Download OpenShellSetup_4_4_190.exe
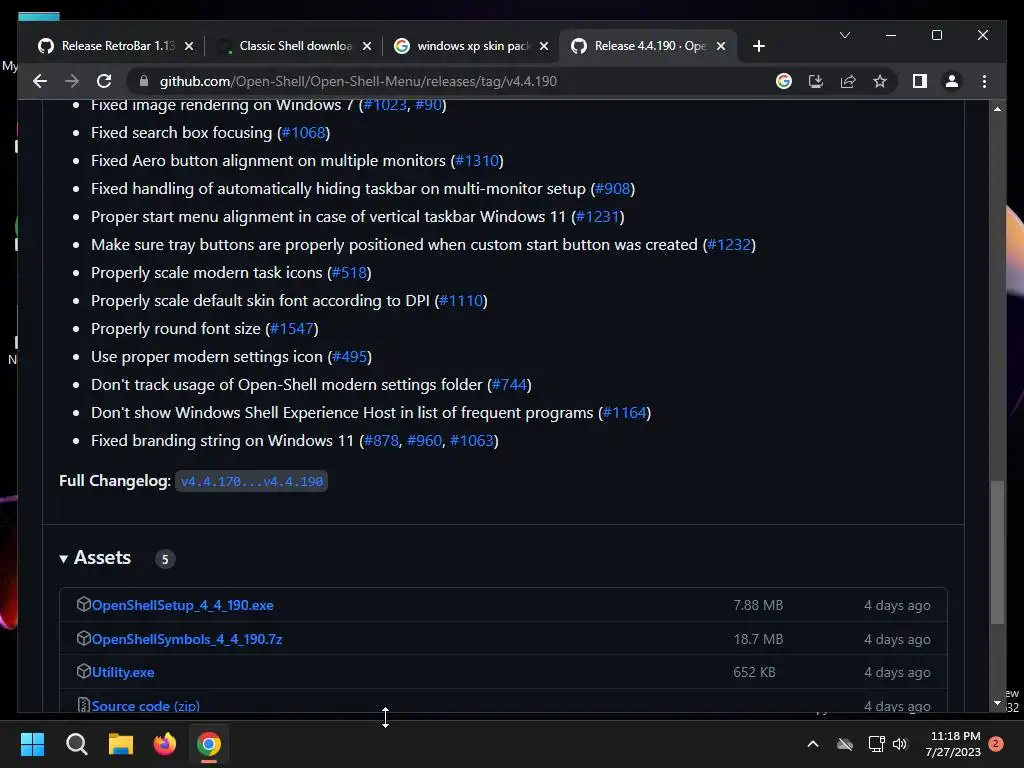 tap(182, 605)
